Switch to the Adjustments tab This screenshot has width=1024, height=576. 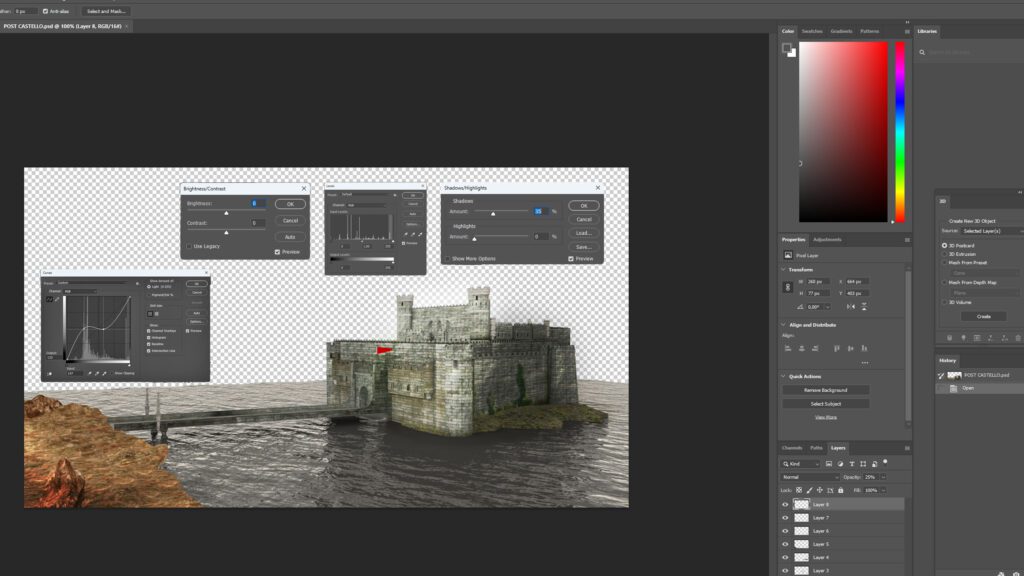[x=827, y=240]
